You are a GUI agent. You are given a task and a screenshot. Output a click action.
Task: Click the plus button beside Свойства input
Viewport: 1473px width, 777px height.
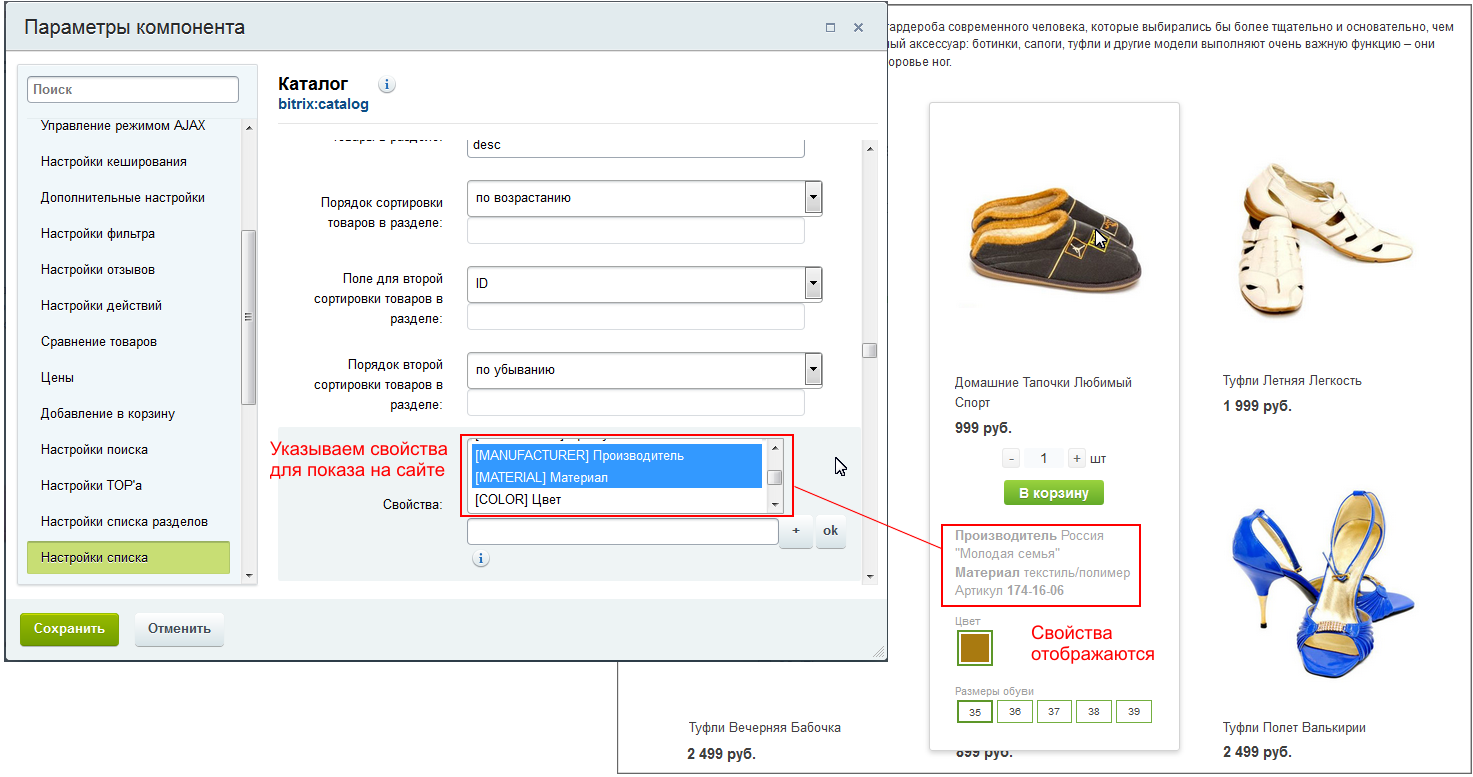796,531
